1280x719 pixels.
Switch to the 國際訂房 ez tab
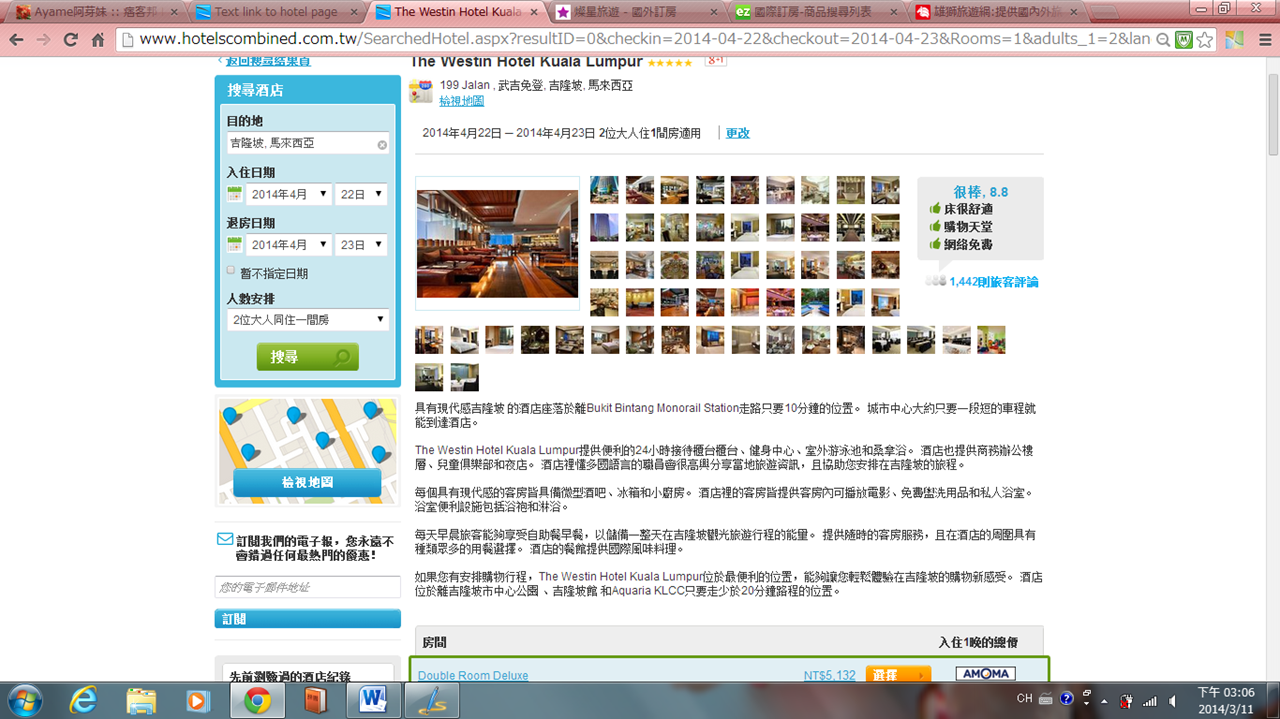[x=815, y=12]
